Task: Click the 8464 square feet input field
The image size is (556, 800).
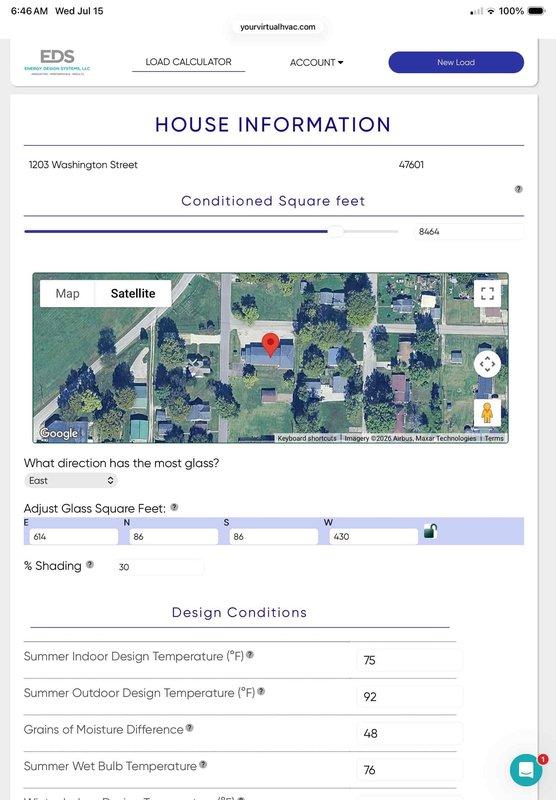Action: coord(469,232)
